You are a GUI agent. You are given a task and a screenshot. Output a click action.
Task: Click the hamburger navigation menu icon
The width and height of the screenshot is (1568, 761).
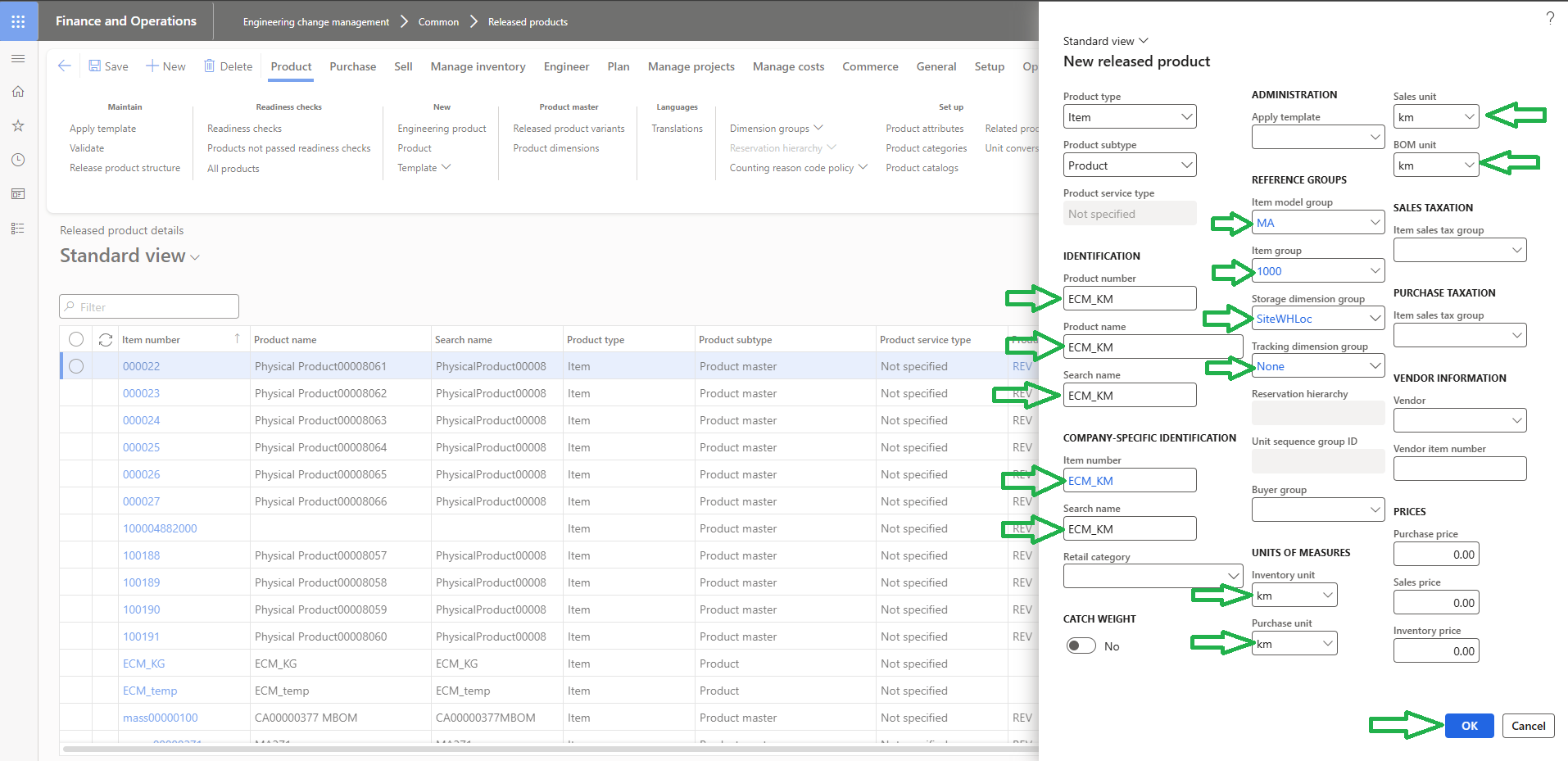pos(18,58)
